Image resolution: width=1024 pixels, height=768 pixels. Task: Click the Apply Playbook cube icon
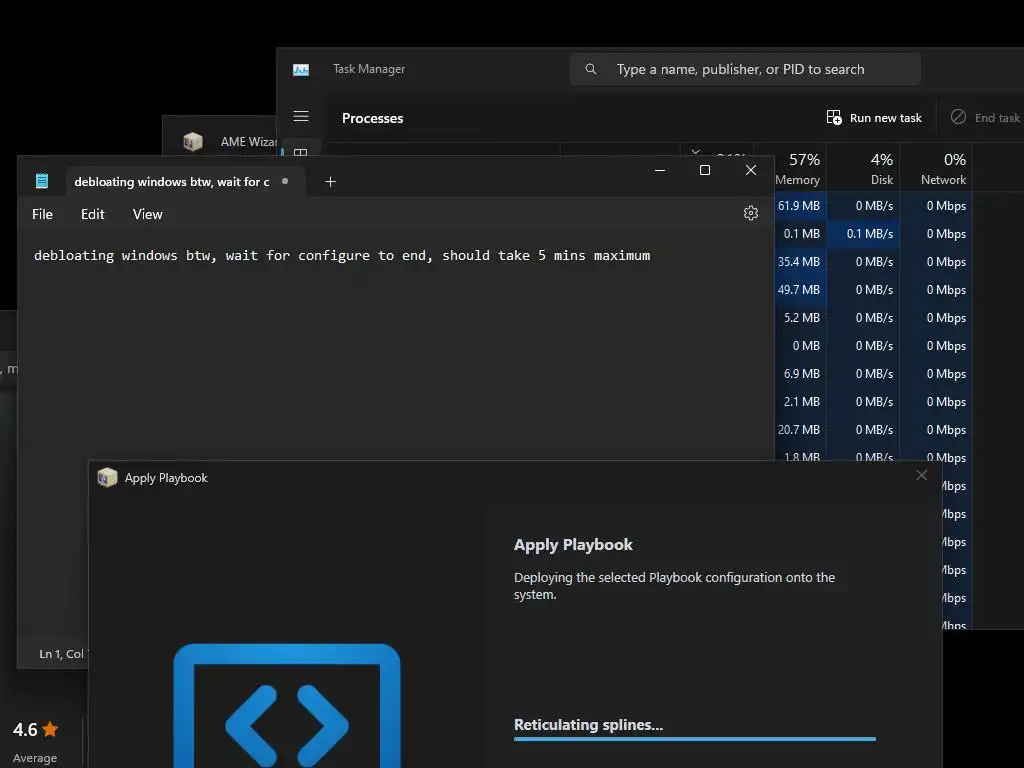[x=107, y=477]
